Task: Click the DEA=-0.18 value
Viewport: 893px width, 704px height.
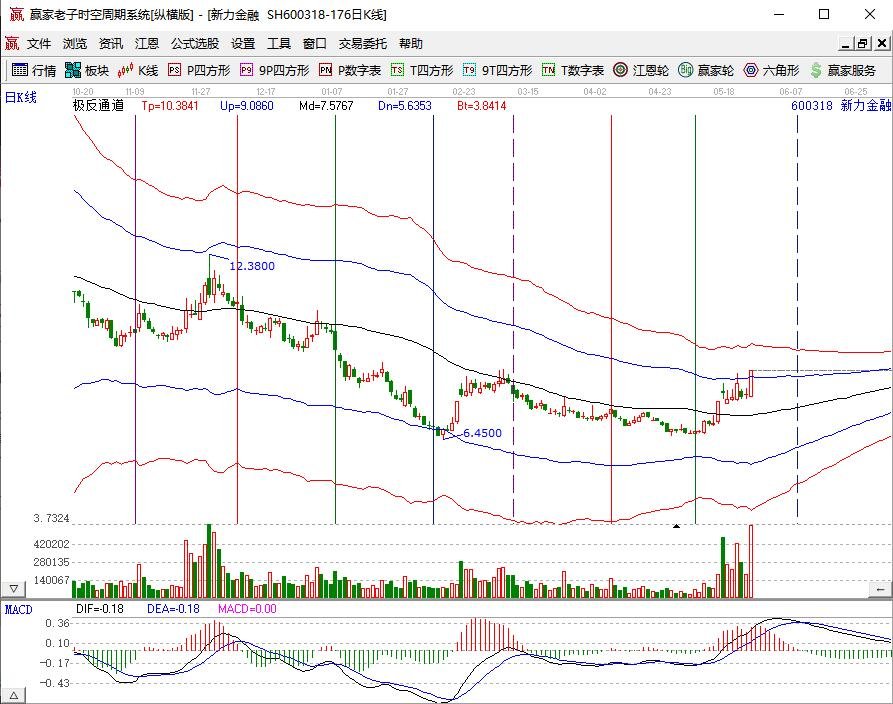Action: click(x=173, y=609)
